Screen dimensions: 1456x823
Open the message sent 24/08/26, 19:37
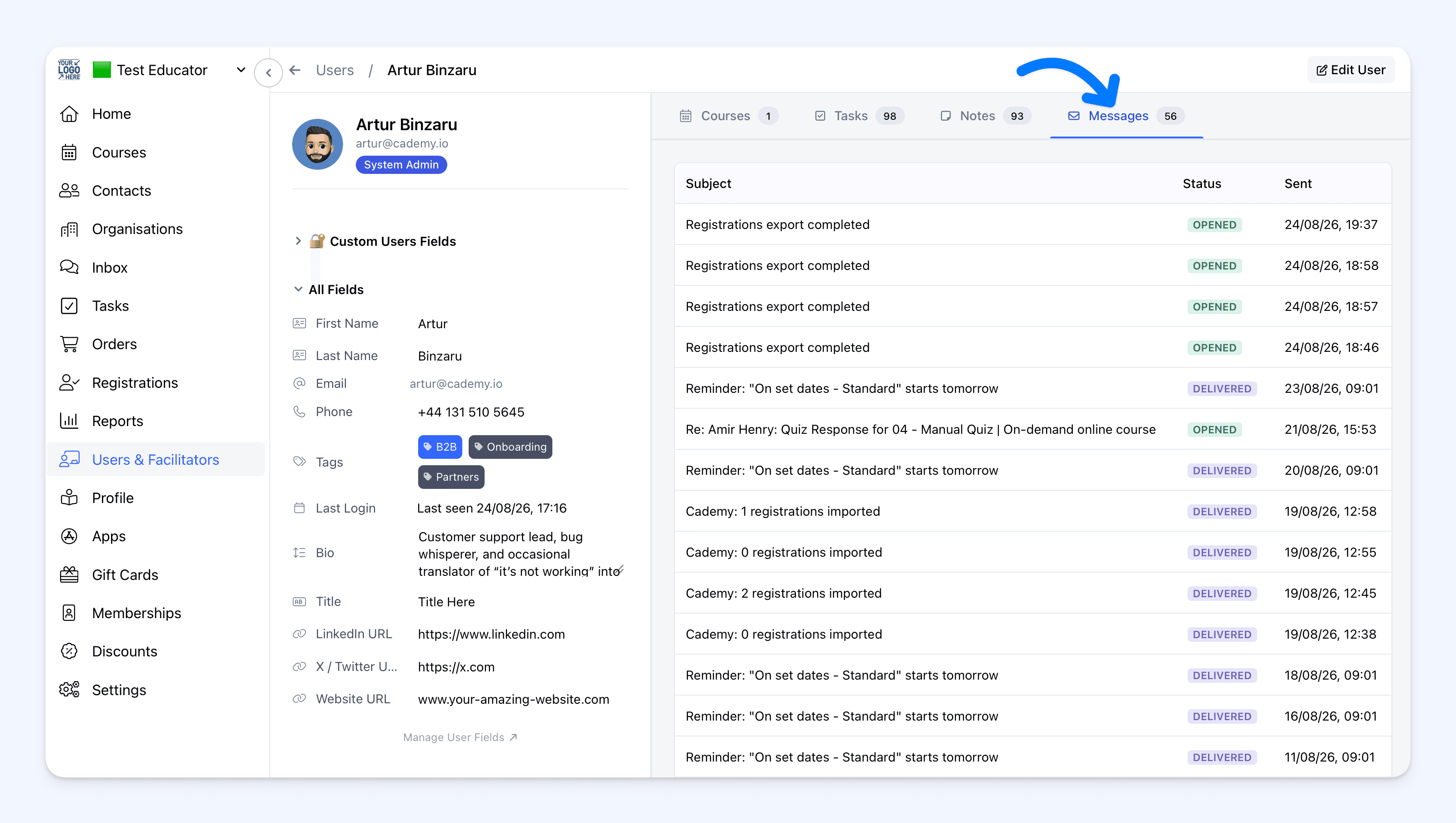click(1033, 224)
